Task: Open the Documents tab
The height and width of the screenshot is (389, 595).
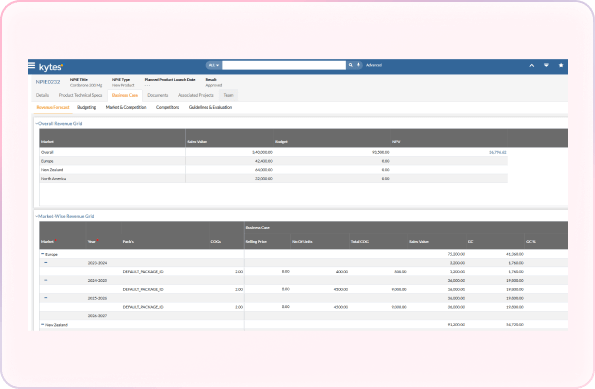Action: (x=157, y=95)
